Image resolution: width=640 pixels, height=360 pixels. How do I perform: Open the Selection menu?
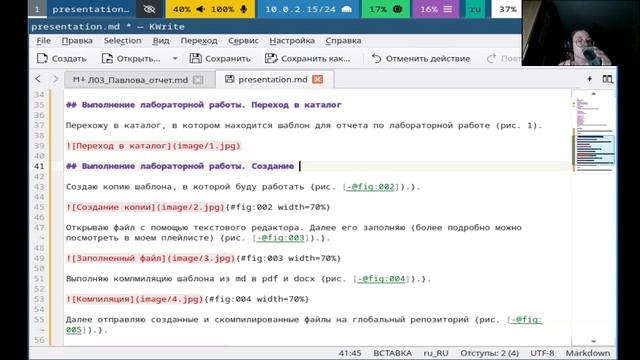[122, 41]
